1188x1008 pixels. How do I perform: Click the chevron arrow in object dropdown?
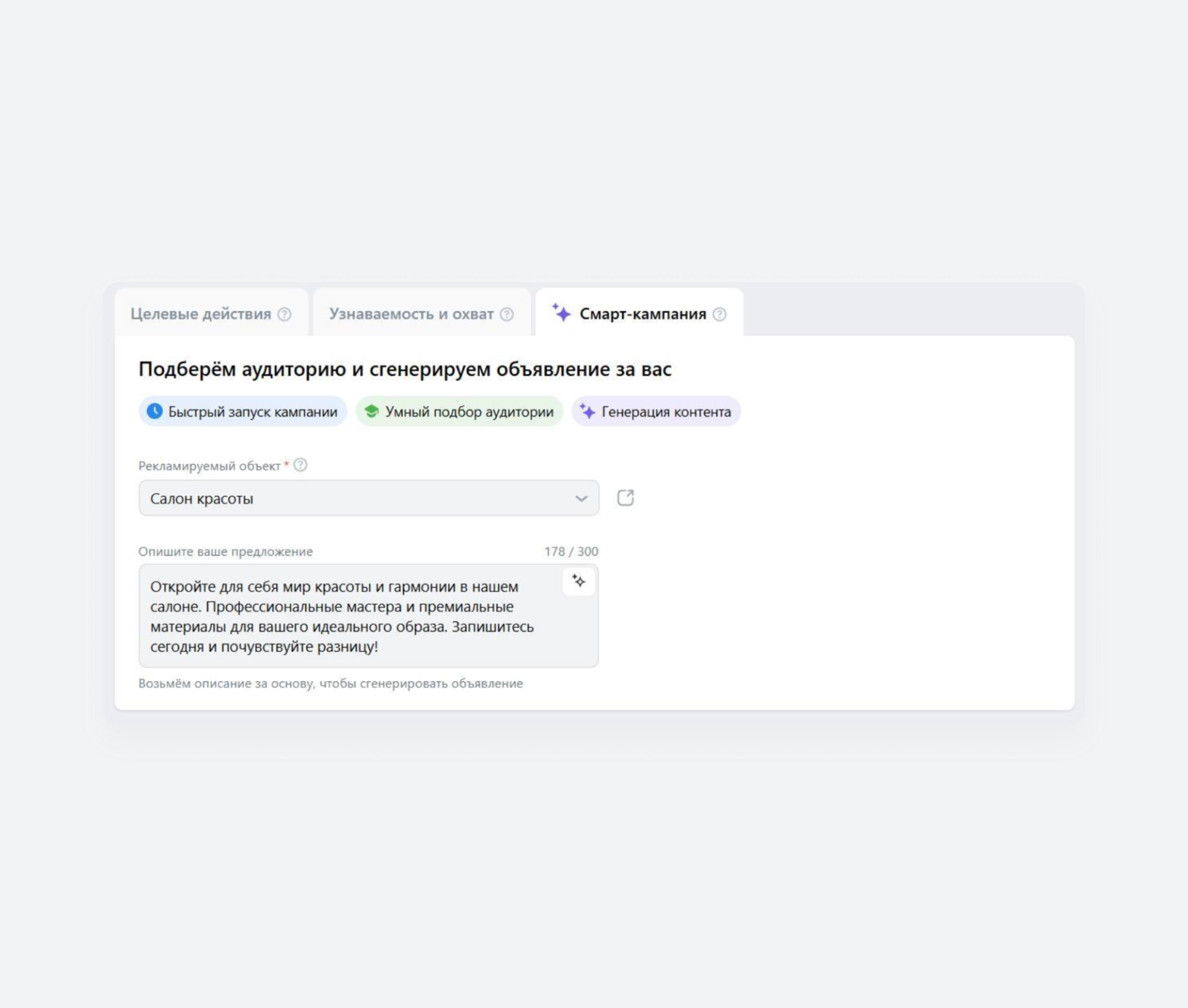581,498
